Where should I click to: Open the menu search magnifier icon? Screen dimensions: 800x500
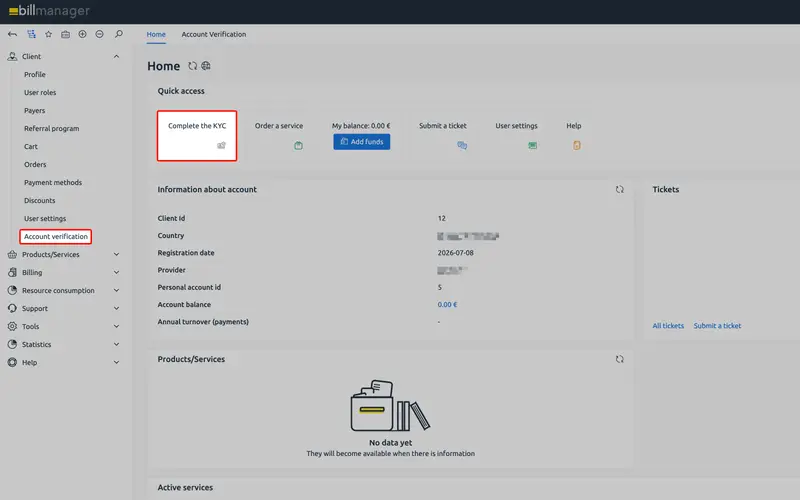pyautogui.click(x=118, y=34)
